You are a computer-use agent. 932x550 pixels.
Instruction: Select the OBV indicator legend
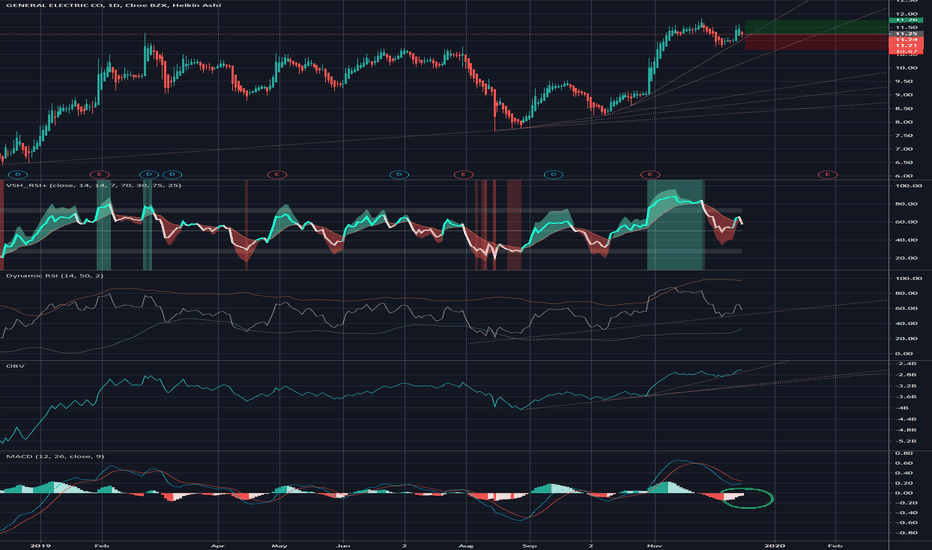pos(15,366)
